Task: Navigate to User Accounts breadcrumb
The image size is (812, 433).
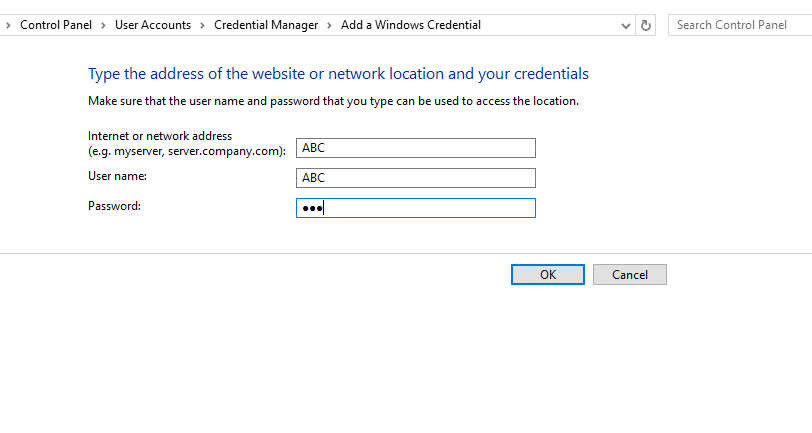Action: click(x=153, y=25)
